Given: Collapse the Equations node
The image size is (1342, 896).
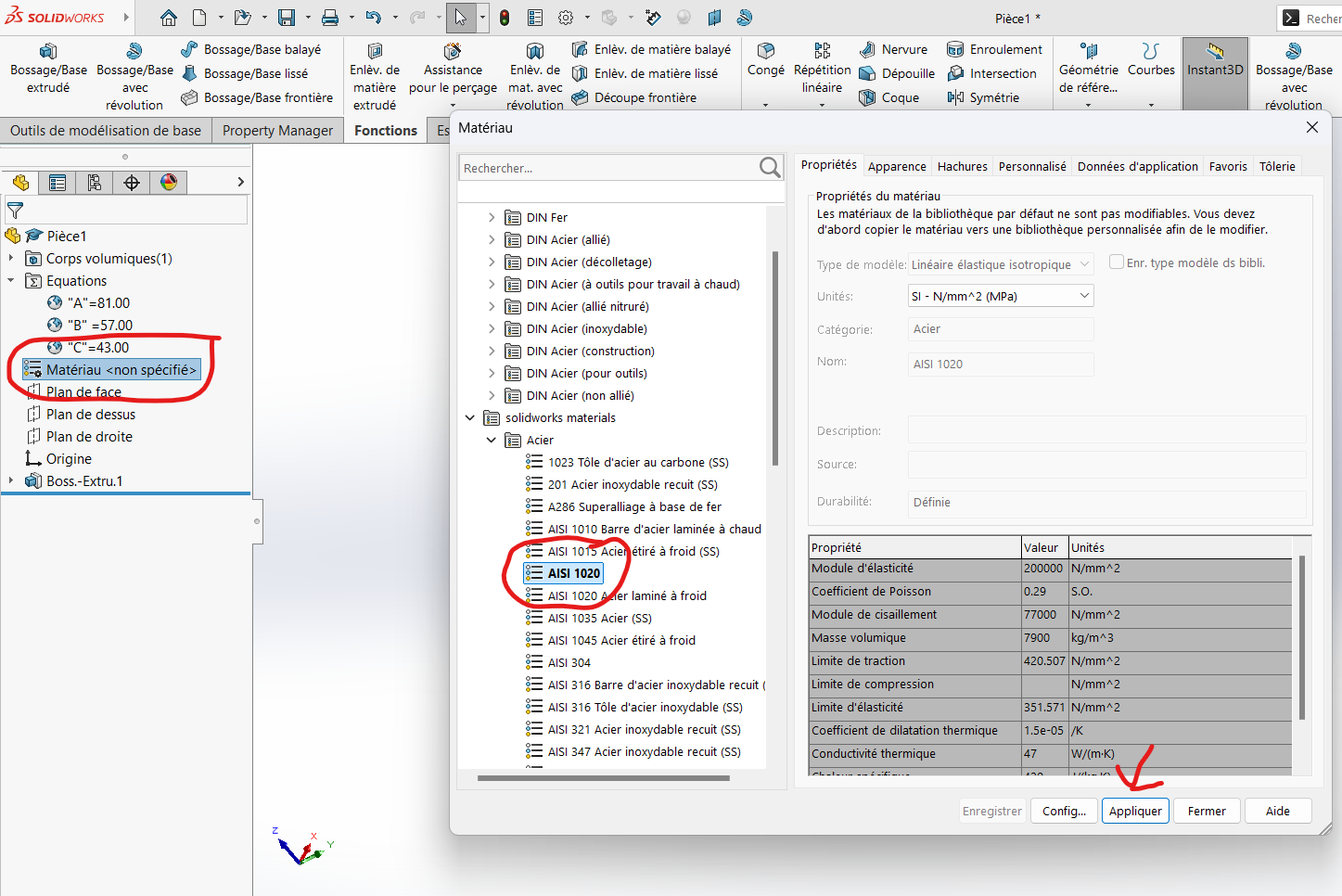Looking at the screenshot, I should click(11, 280).
